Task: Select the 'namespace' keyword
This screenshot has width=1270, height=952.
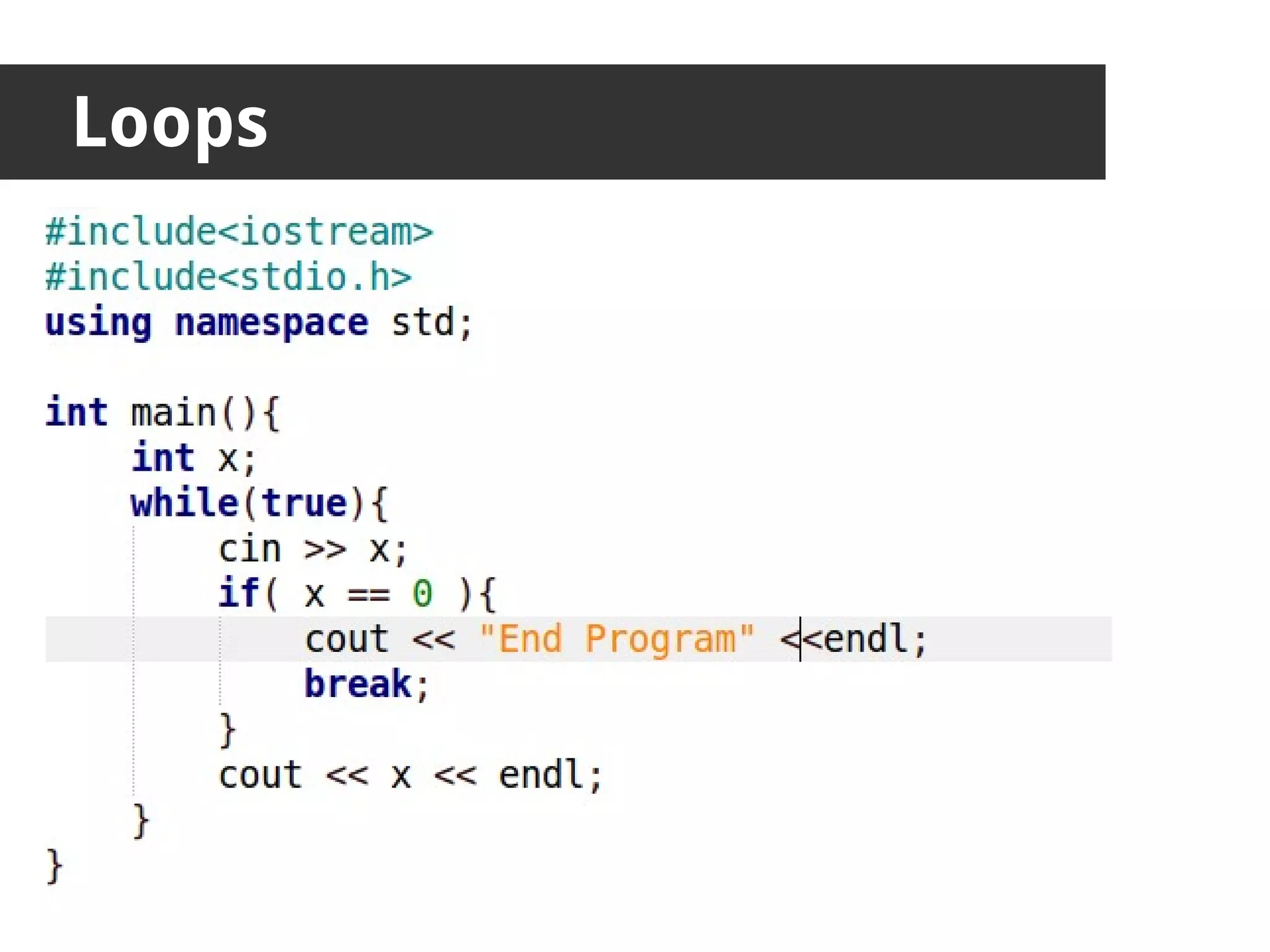Action: click(272, 323)
